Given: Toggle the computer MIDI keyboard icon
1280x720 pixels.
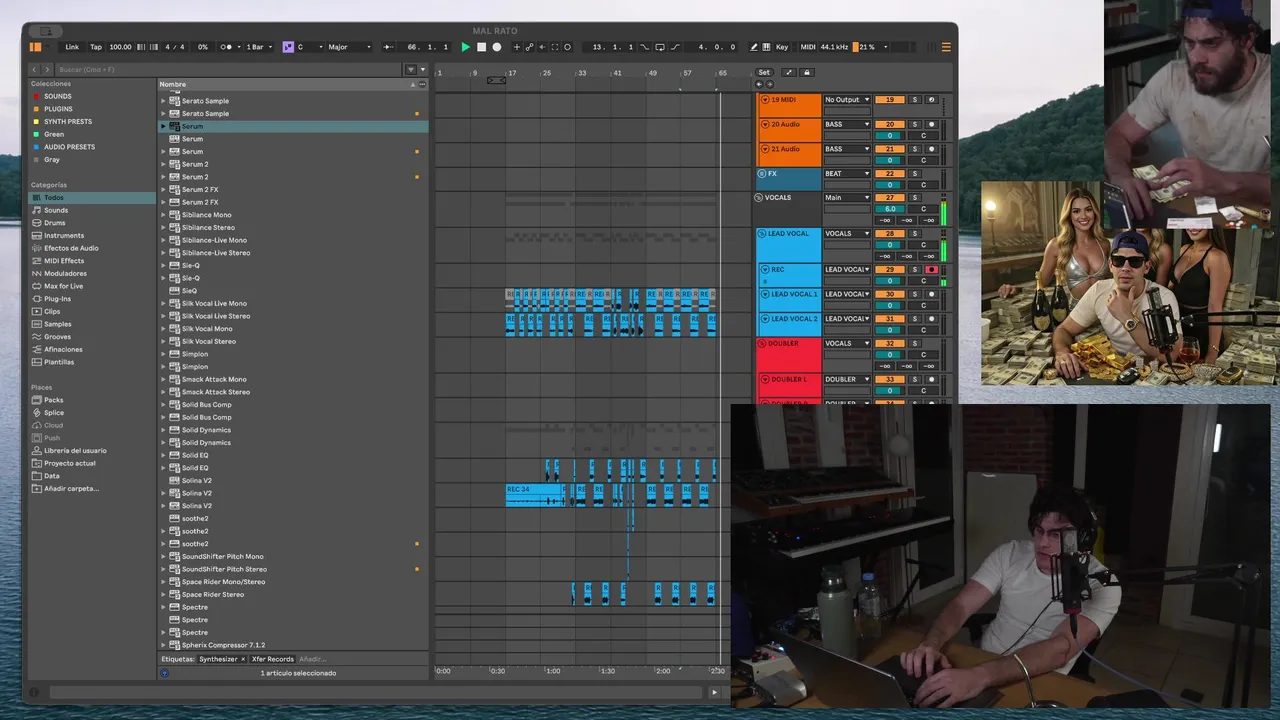Looking at the screenshot, I should click(767, 47).
